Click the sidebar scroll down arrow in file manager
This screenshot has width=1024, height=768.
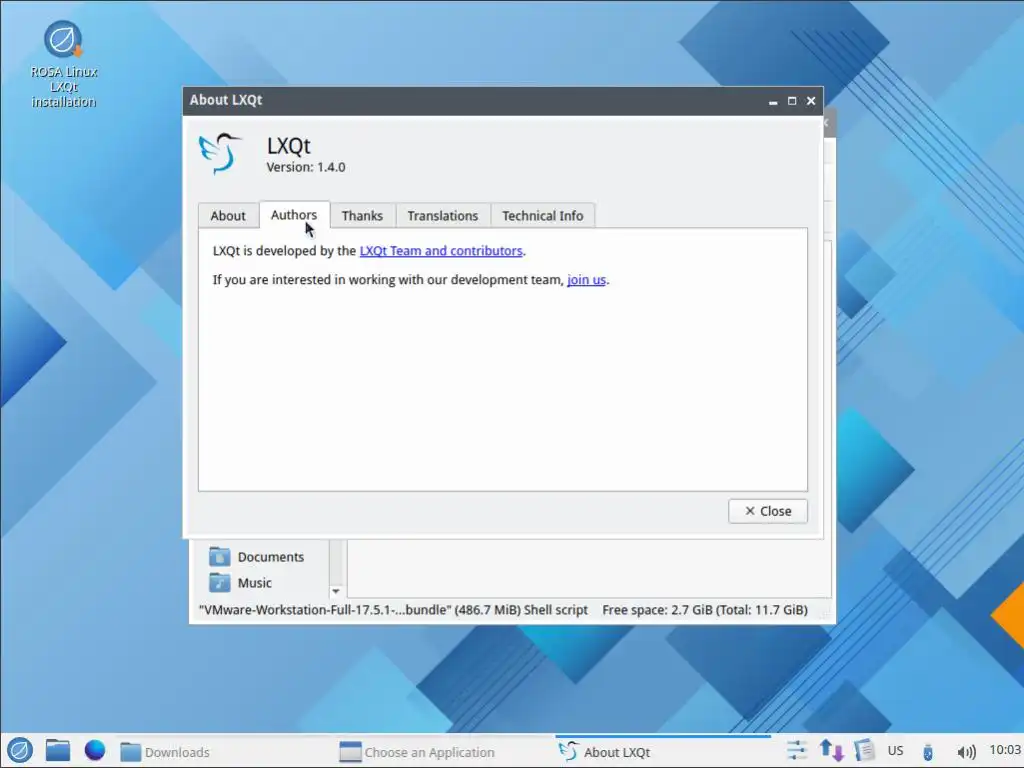tap(336, 591)
